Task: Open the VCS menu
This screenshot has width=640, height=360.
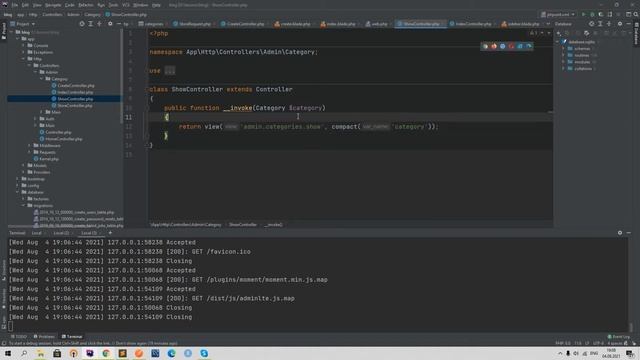Action: tap(126, 5)
